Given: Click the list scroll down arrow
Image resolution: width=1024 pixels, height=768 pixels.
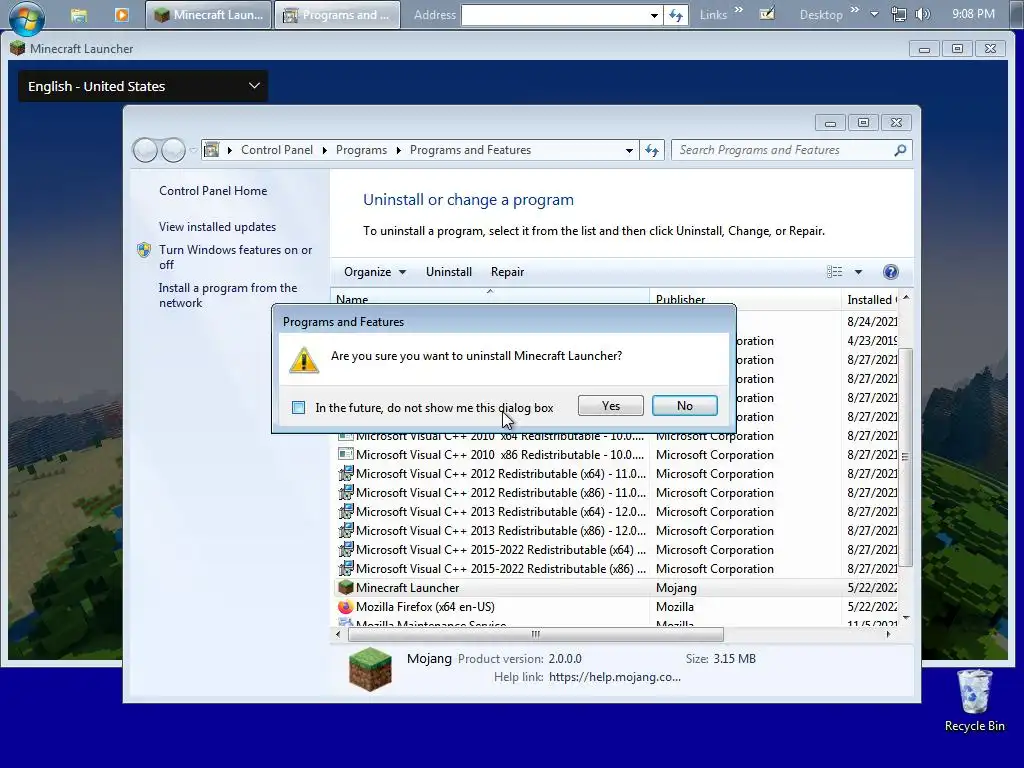Looking at the screenshot, I should 906,617.
